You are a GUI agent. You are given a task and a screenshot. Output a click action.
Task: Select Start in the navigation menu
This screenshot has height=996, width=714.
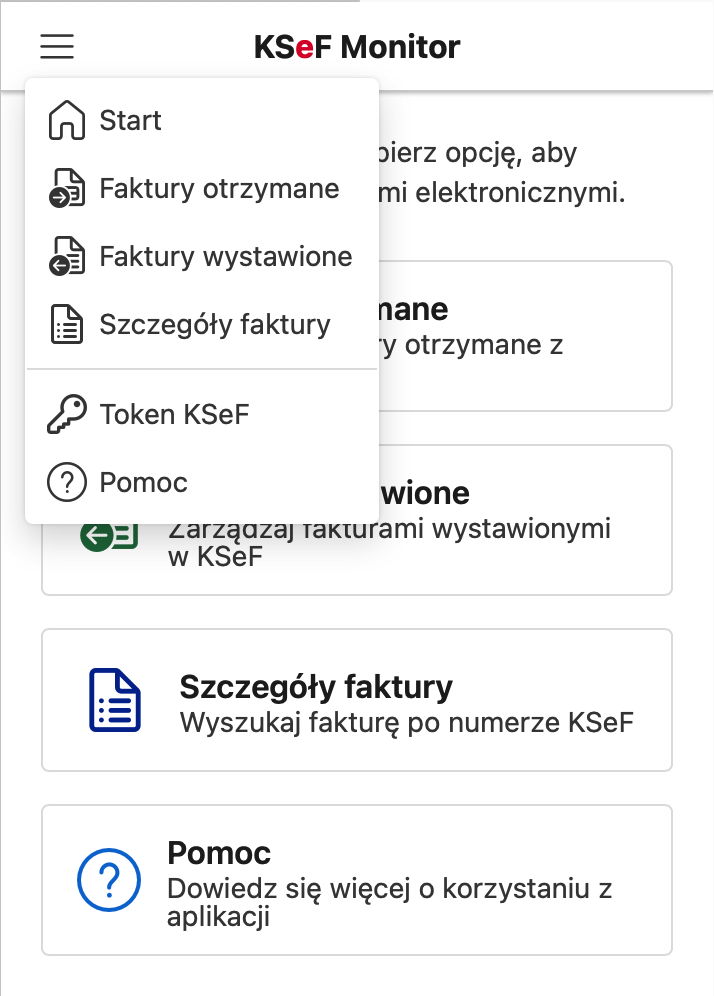[129, 120]
